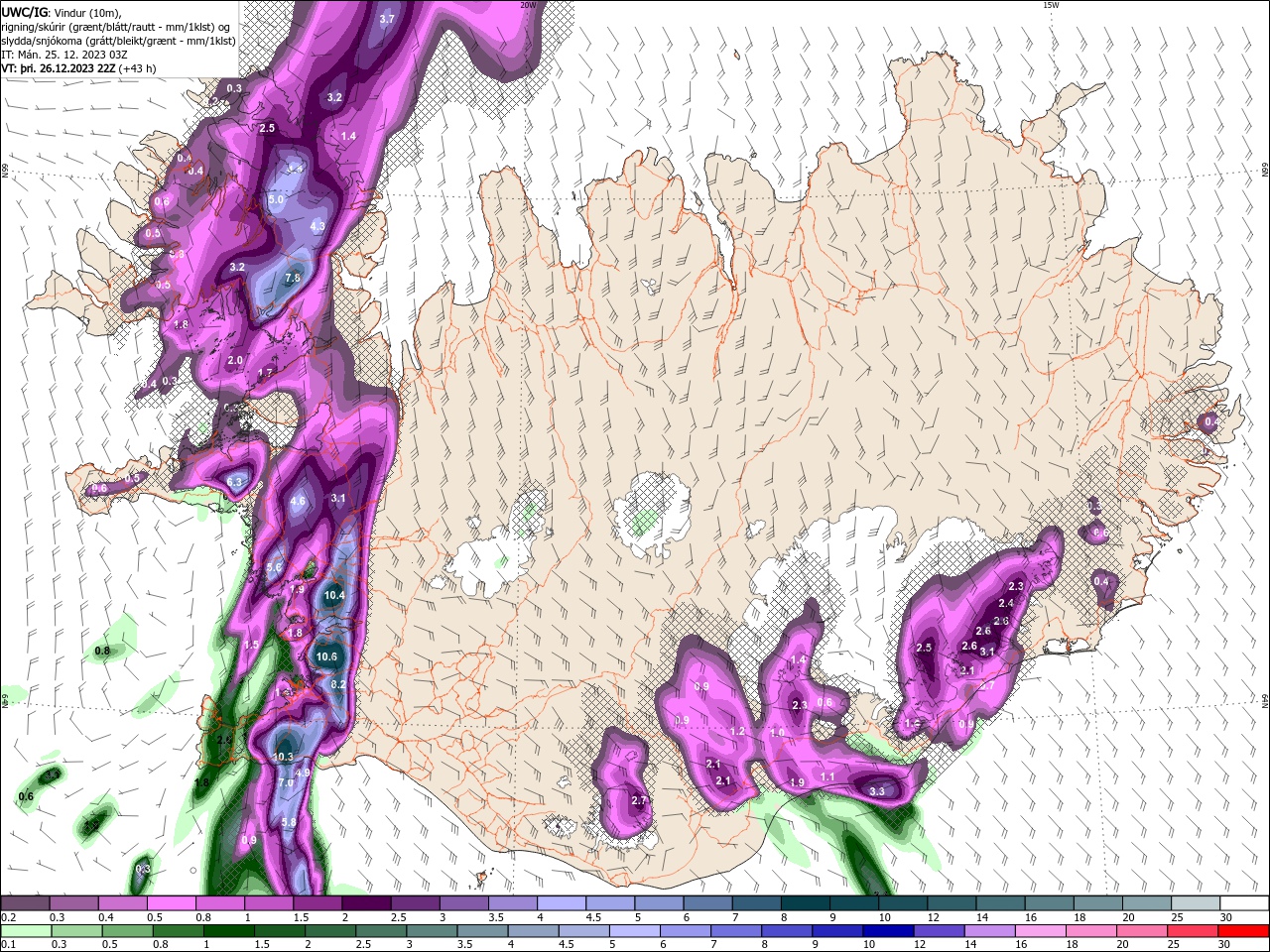
Task: Pick the dark teal 10 swatch in the upper scale
Action: [x=903, y=903]
